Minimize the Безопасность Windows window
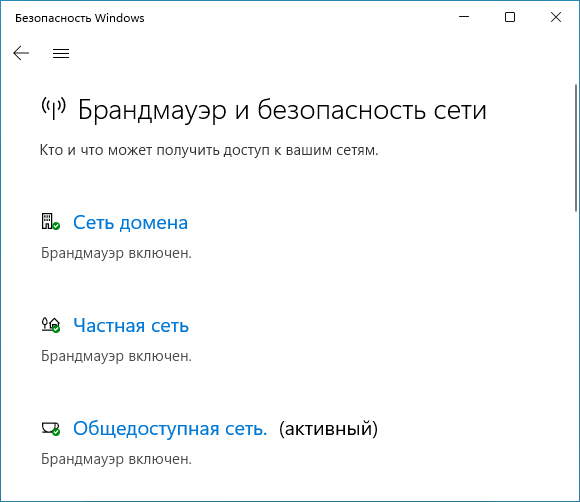The width and height of the screenshot is (580, 502). click(x=464, y=17)
